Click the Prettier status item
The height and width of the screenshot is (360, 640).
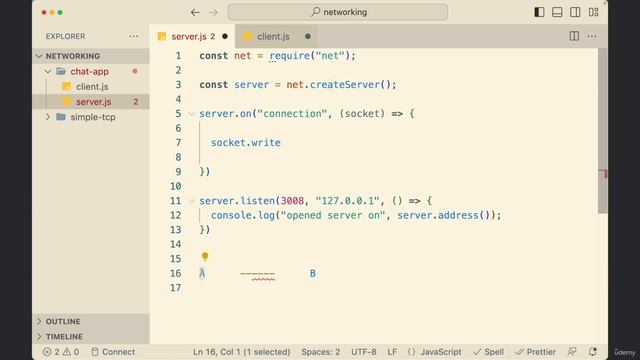[536, 352]
